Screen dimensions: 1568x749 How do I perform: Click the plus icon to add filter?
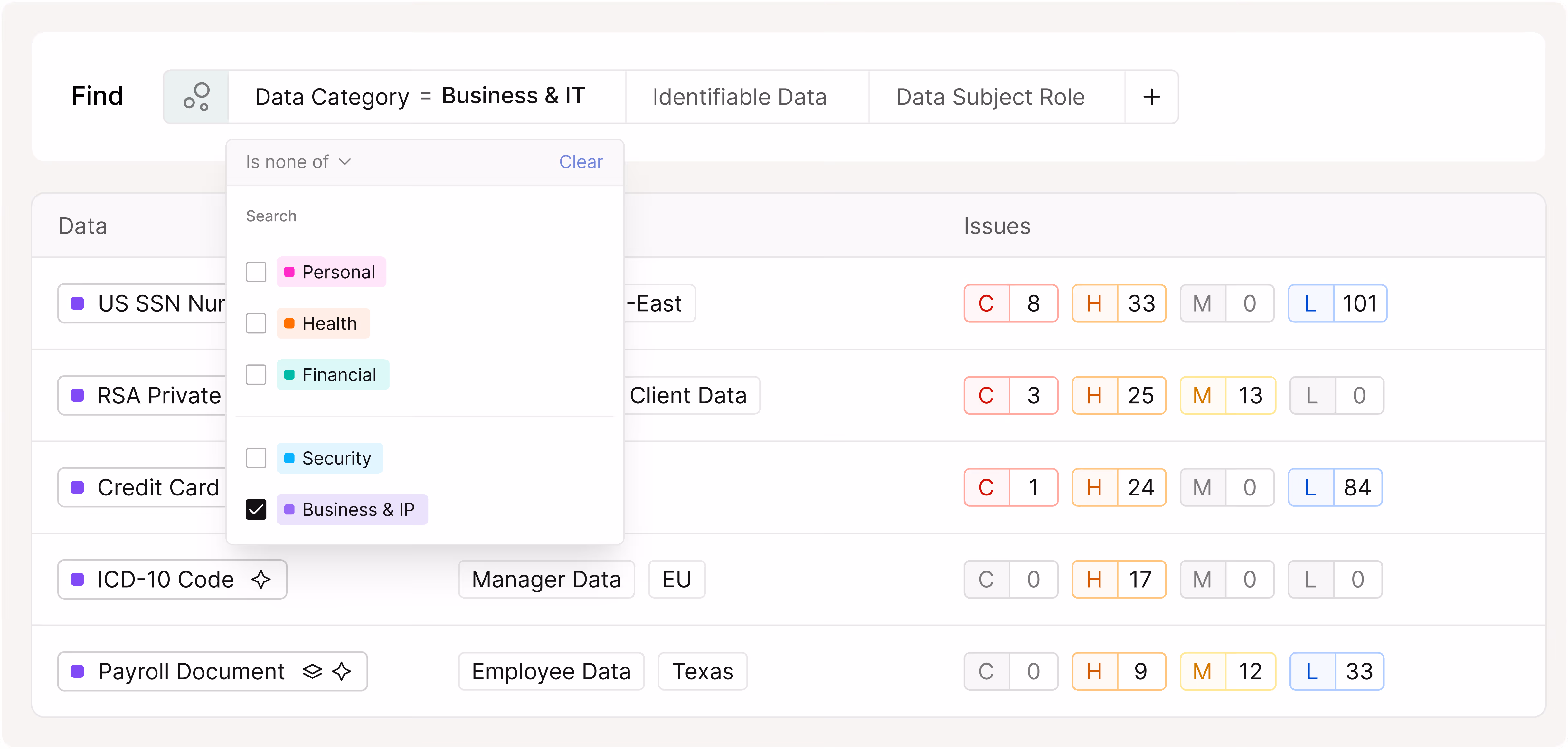click(1151, 97)
